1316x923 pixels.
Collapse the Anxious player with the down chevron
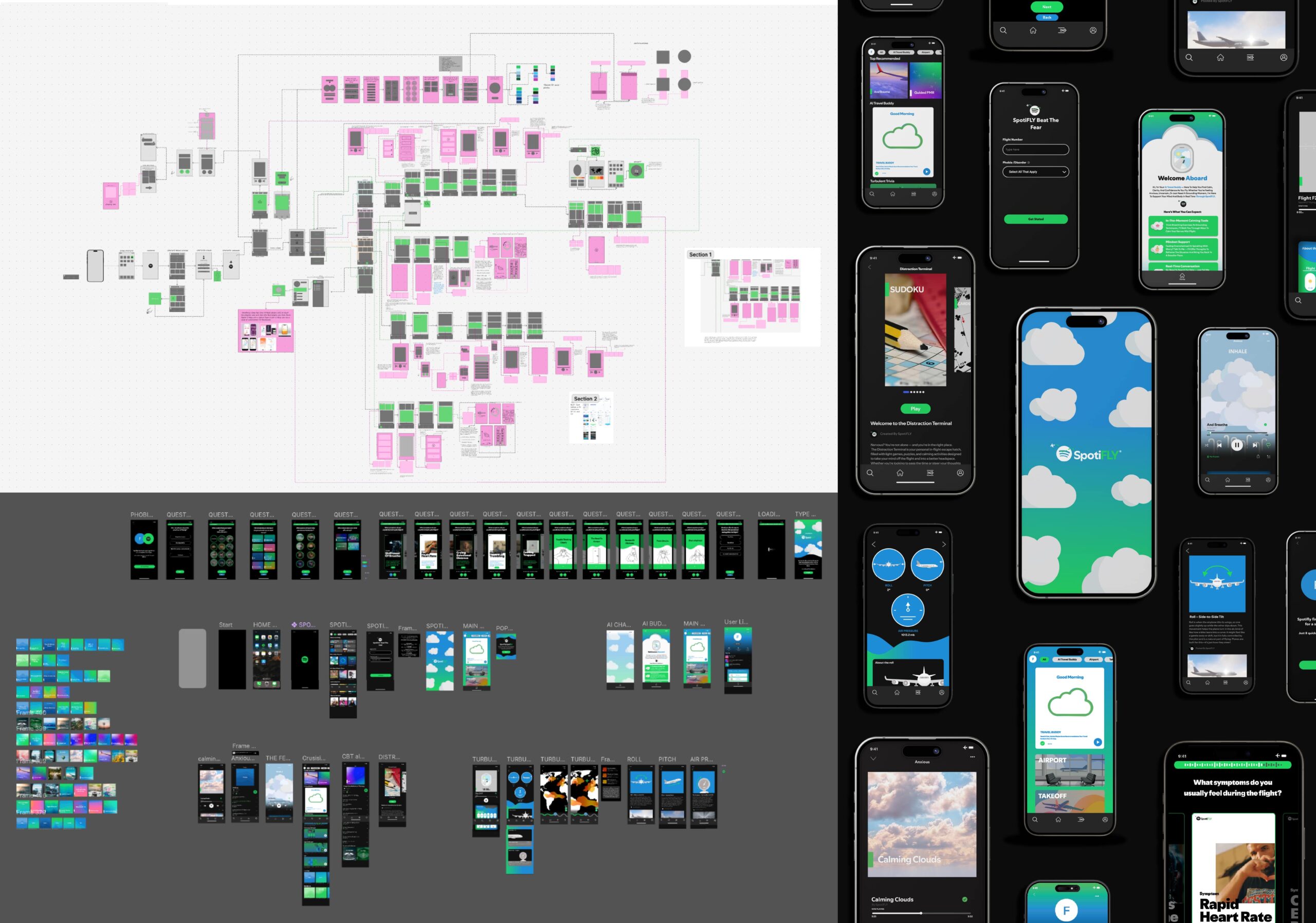pos(873,758)
